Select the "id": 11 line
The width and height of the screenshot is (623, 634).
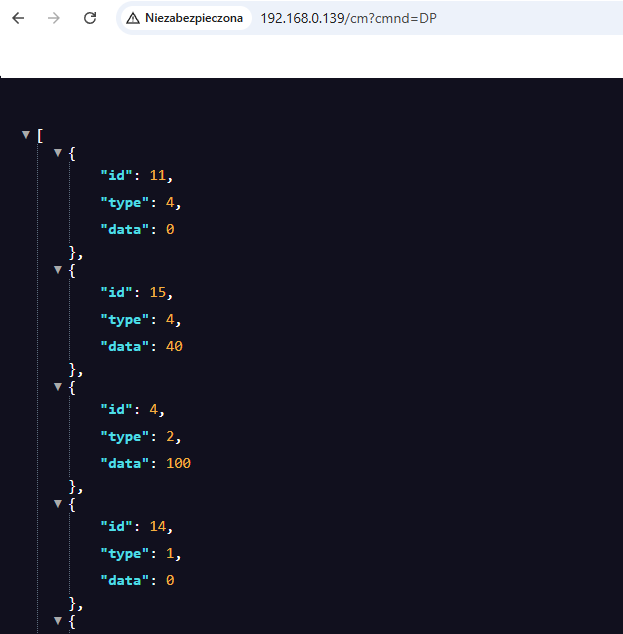(137, 175)
